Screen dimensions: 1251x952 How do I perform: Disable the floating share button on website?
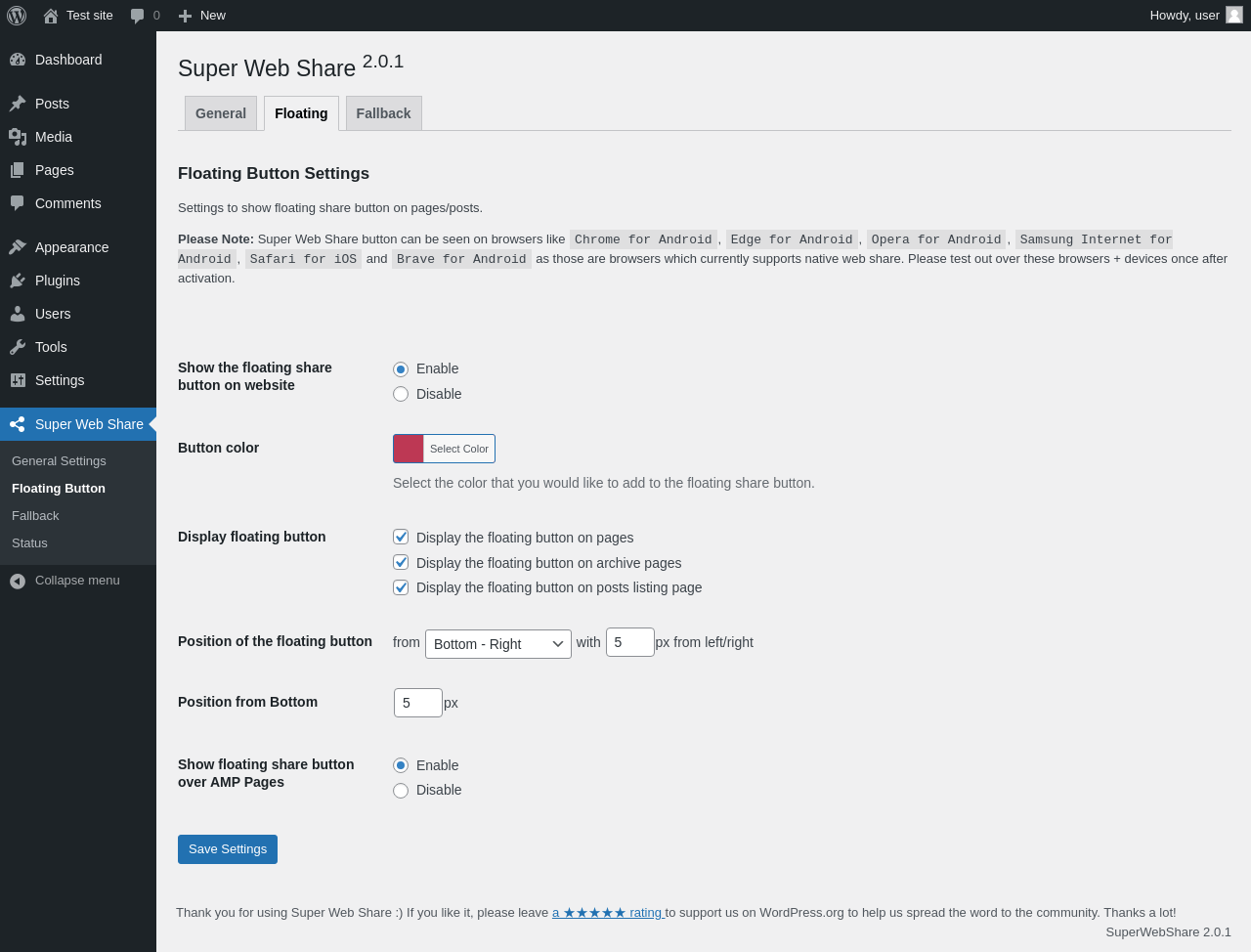401,394
